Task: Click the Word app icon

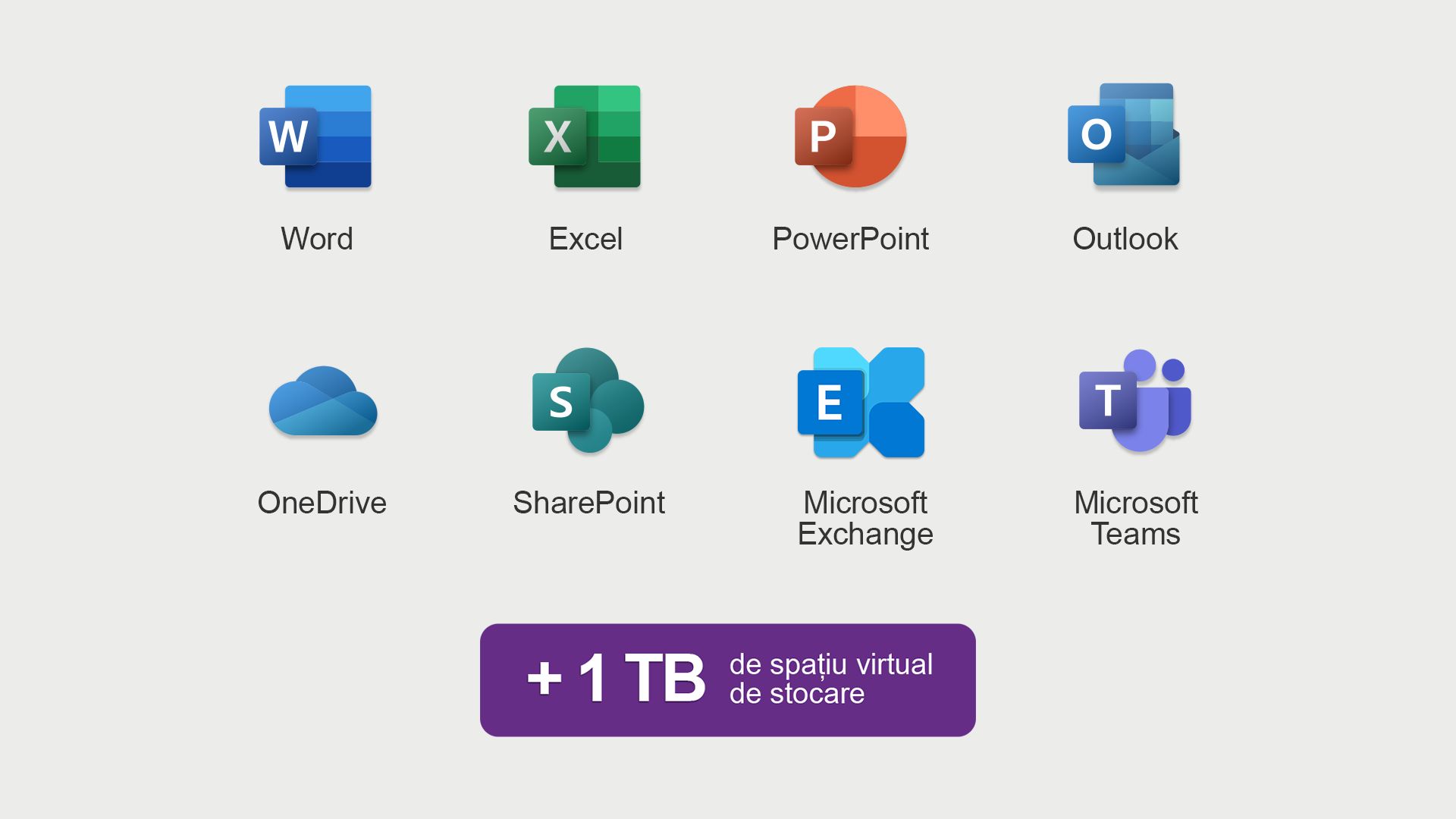Action: [315, 136]
